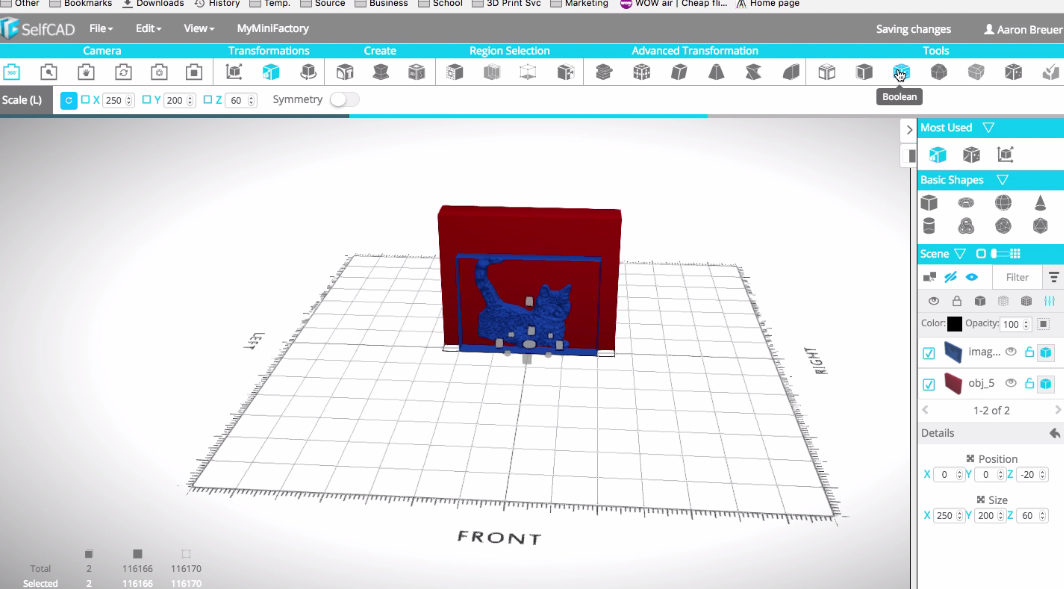Viewport: 1064px width, 589px height.
Task: Click the Position Z value stepper
Action: 1042,475
